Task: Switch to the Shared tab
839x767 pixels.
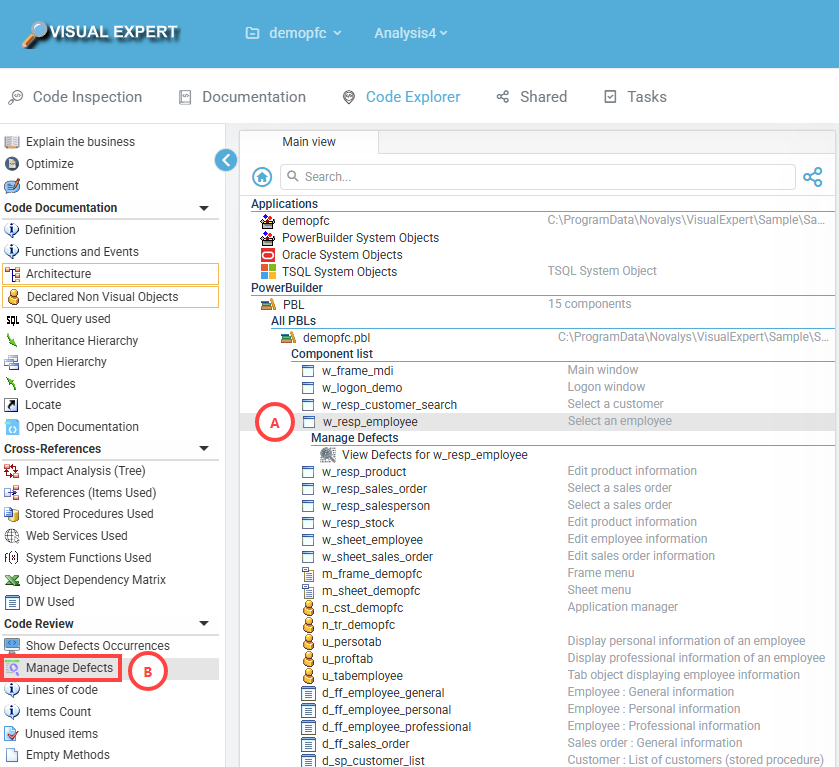Action: pyautogui.click(x=532, y=97)
